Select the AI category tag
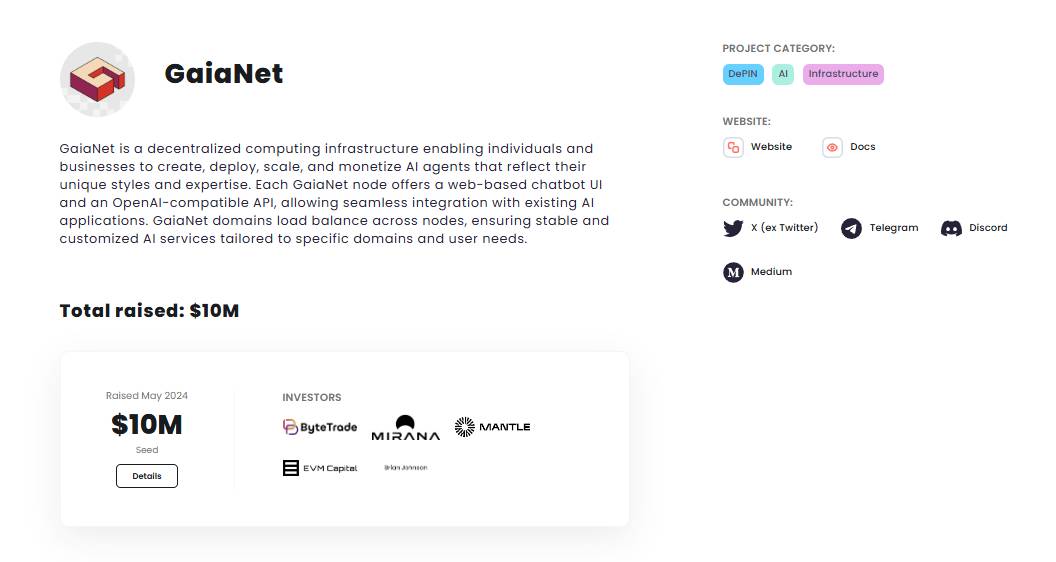Screen dimensions: 1056x562 click(x=783, y=74)
